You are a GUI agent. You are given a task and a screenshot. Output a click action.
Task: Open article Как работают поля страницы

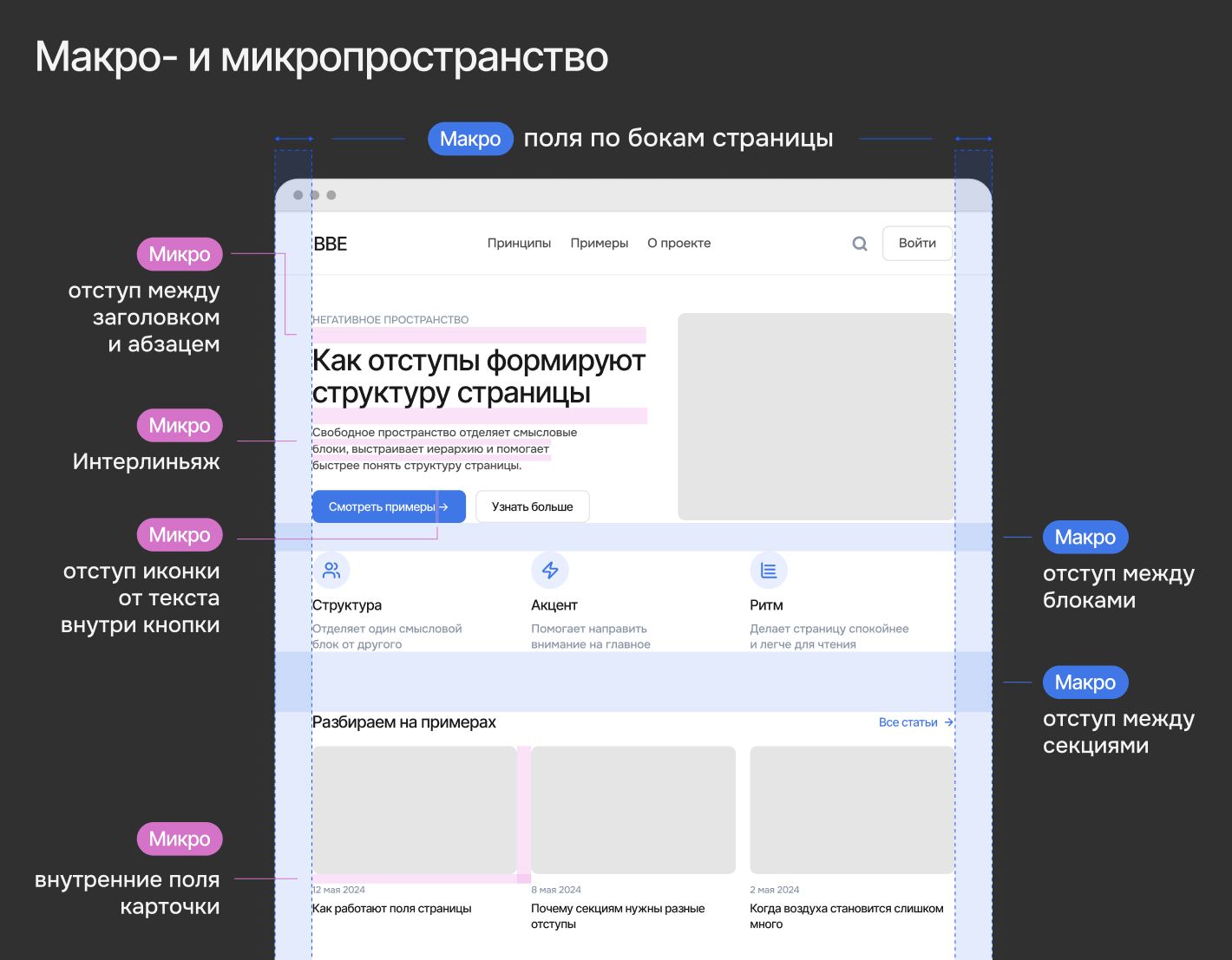(x=392, y=908)
